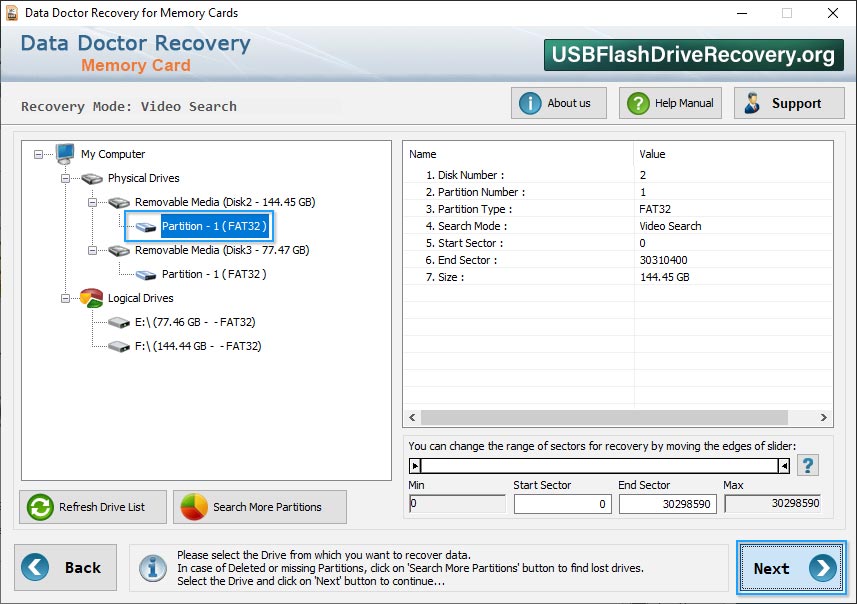Viewport: 857px width, 604px height.
Task: Click Search More Partitions
Action: pyautogui.click(x=260, y=507)
